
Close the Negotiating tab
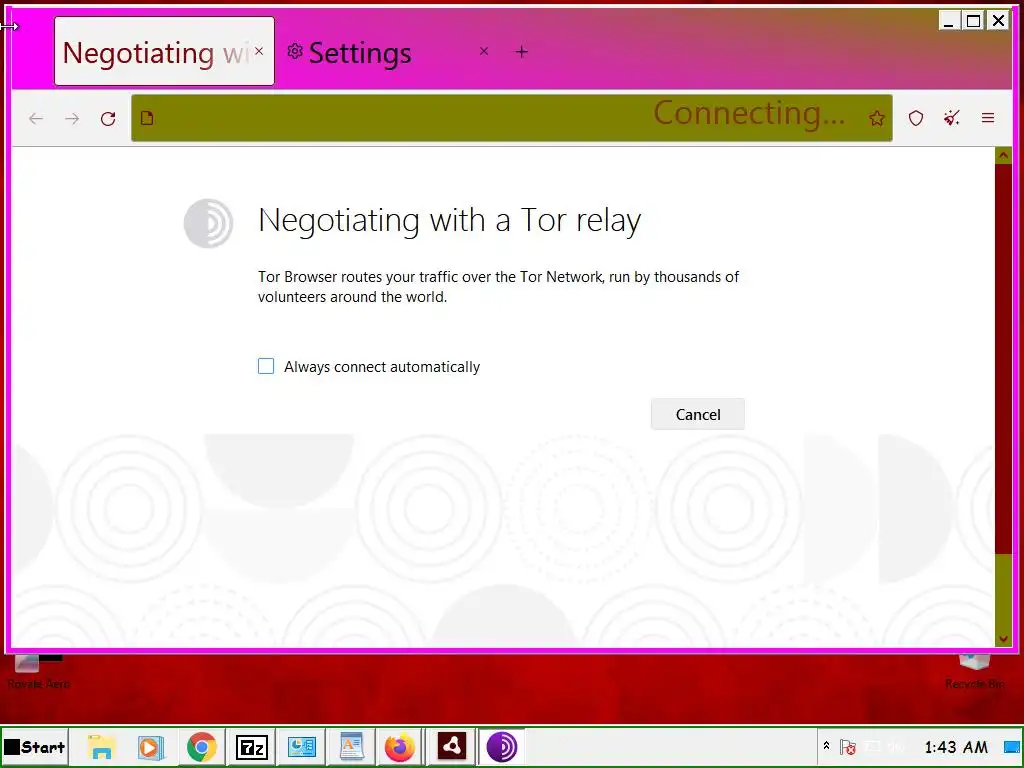(259, 51)
